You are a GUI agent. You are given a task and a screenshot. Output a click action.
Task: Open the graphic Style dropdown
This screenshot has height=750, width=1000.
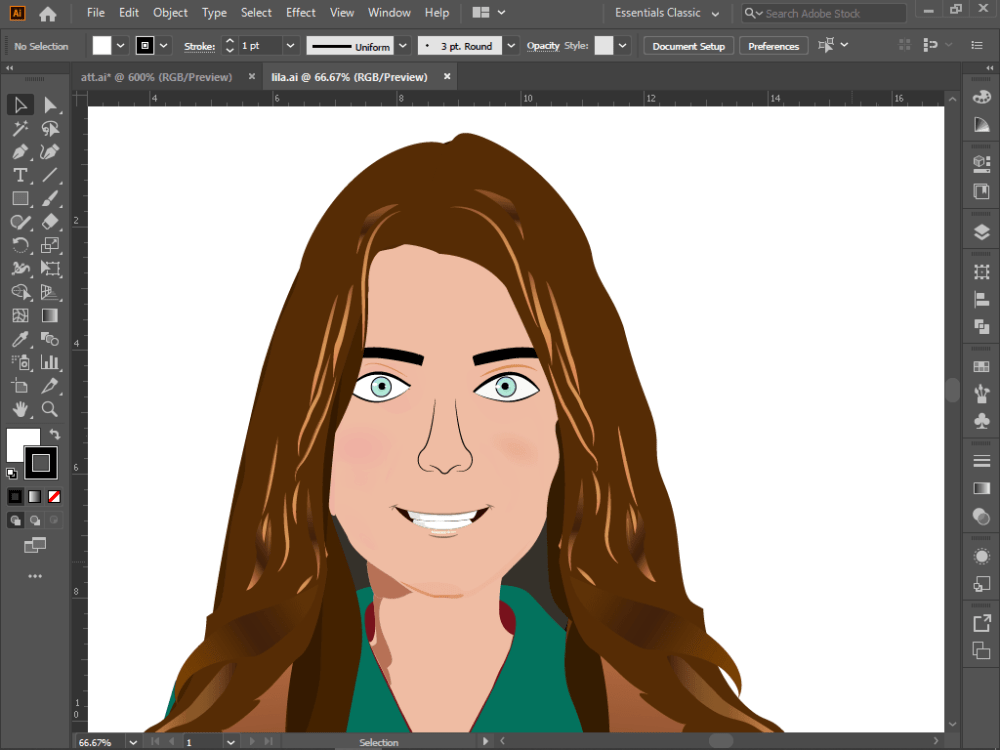tap(622, 46)
